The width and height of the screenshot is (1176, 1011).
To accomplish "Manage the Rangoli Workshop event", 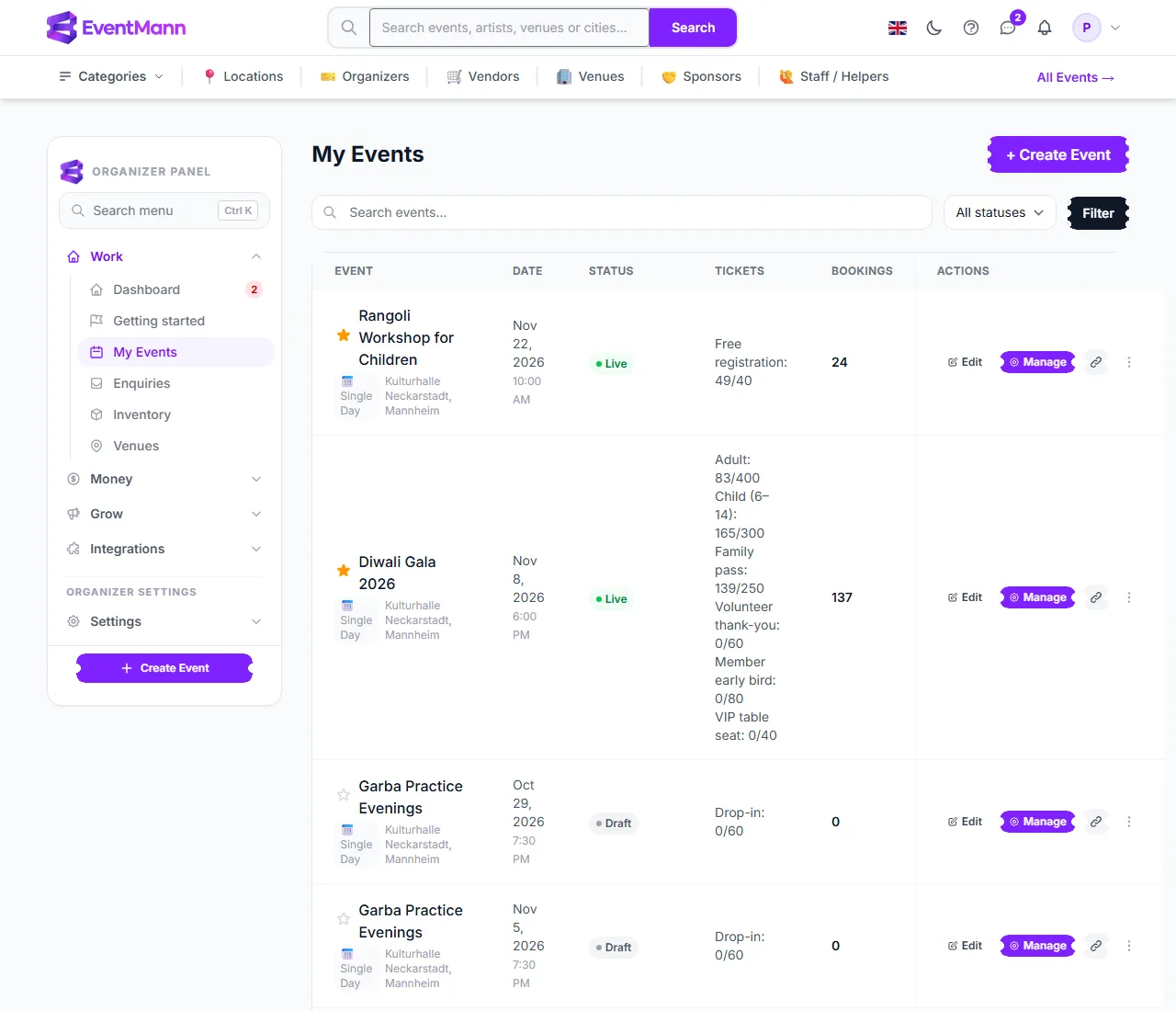I will click(1038, 362).
